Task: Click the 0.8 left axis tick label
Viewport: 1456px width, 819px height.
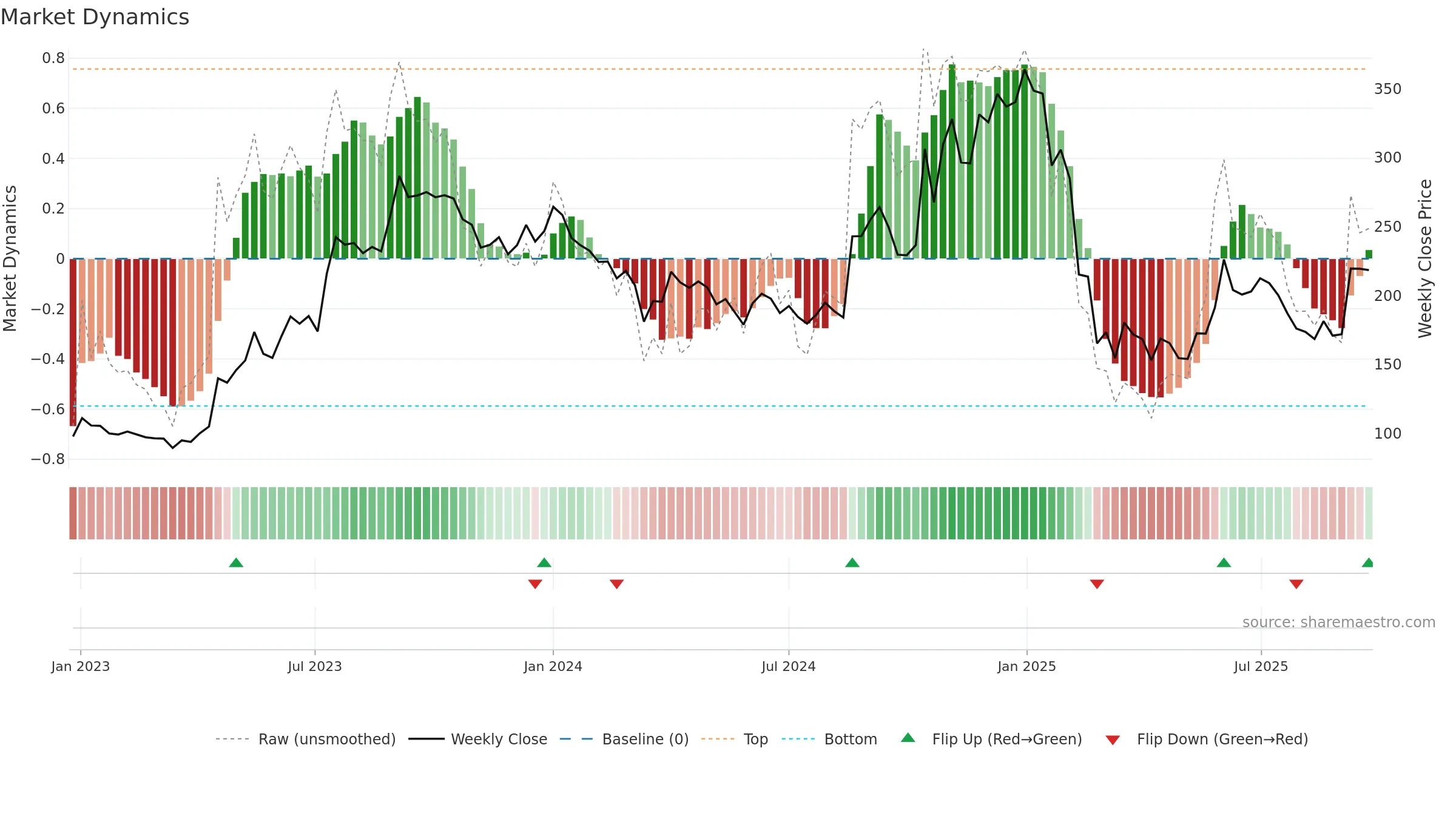Action: point(53,58)
